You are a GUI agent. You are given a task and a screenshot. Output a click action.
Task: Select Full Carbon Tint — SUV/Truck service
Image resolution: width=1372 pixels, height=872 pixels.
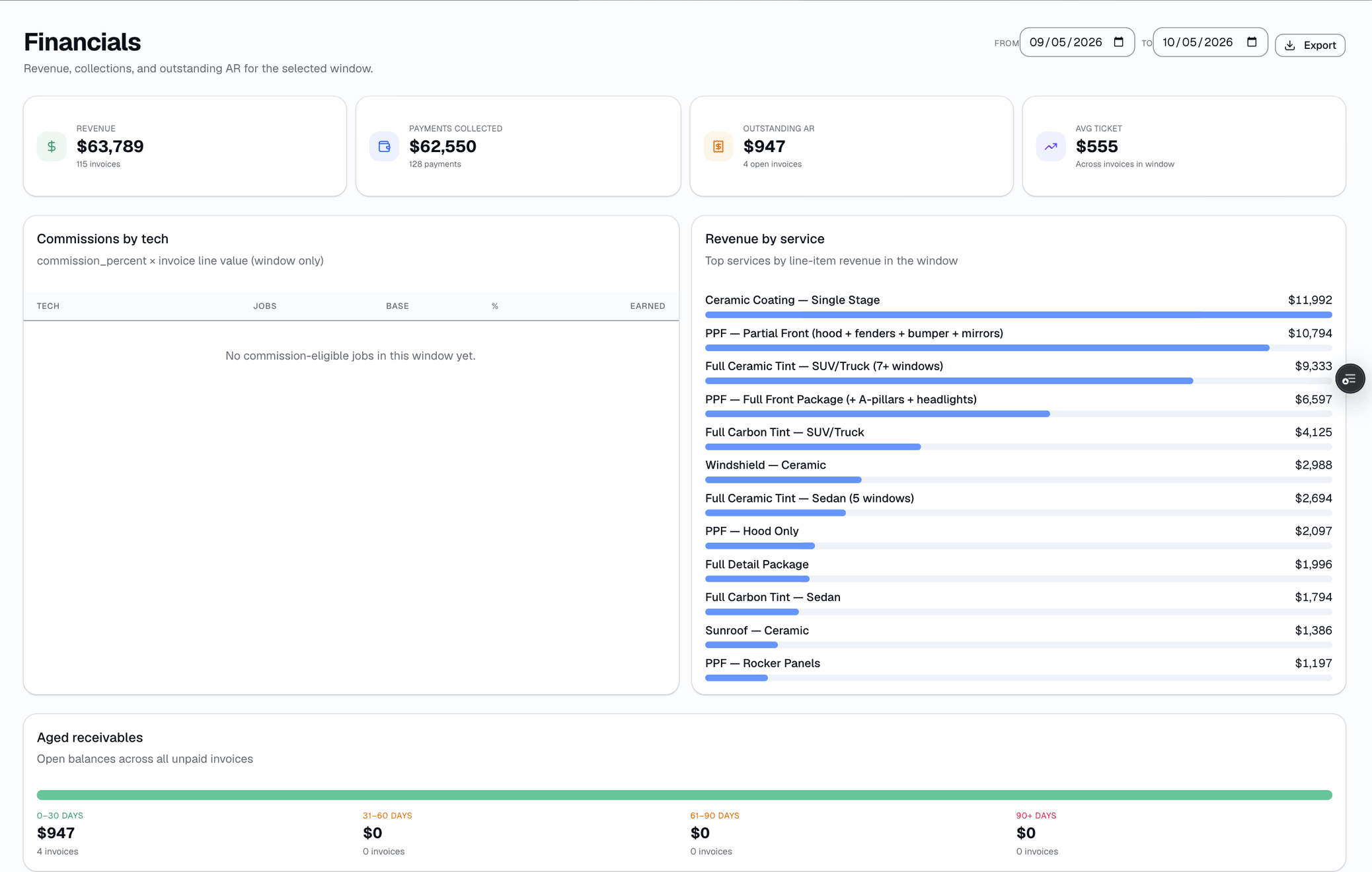tap(784, 432)
